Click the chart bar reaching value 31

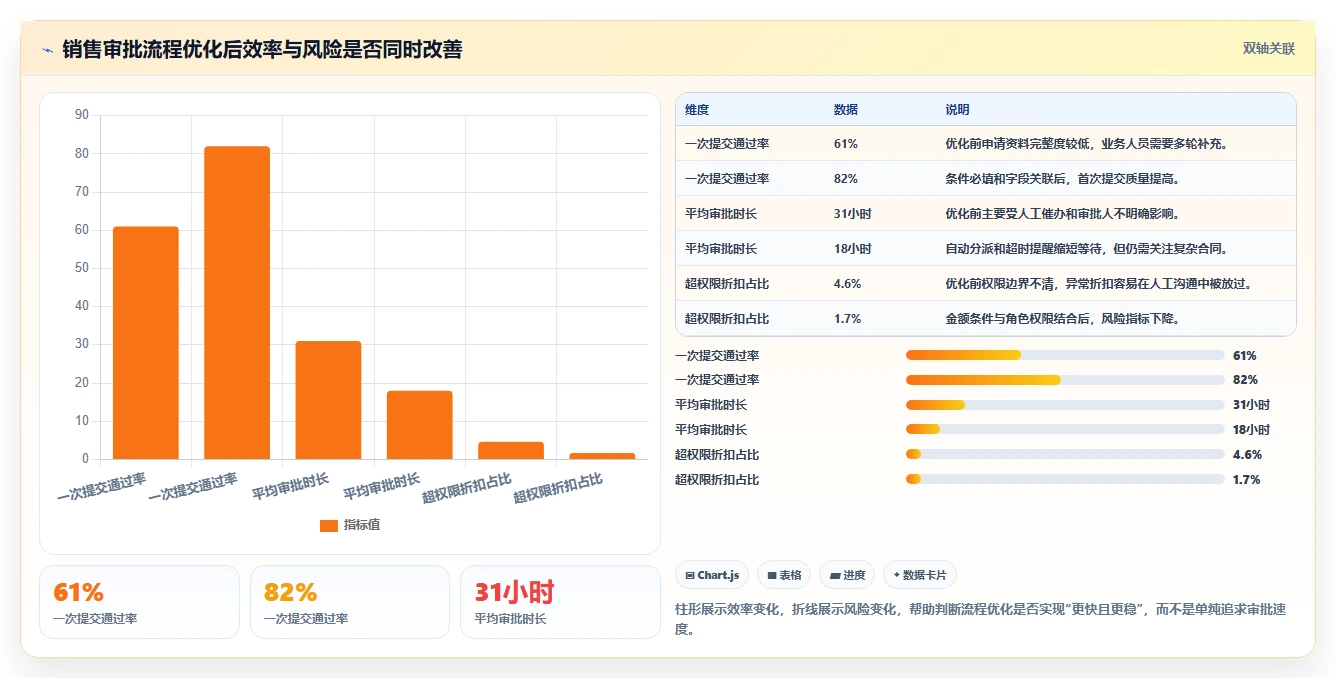coord(328,400)
